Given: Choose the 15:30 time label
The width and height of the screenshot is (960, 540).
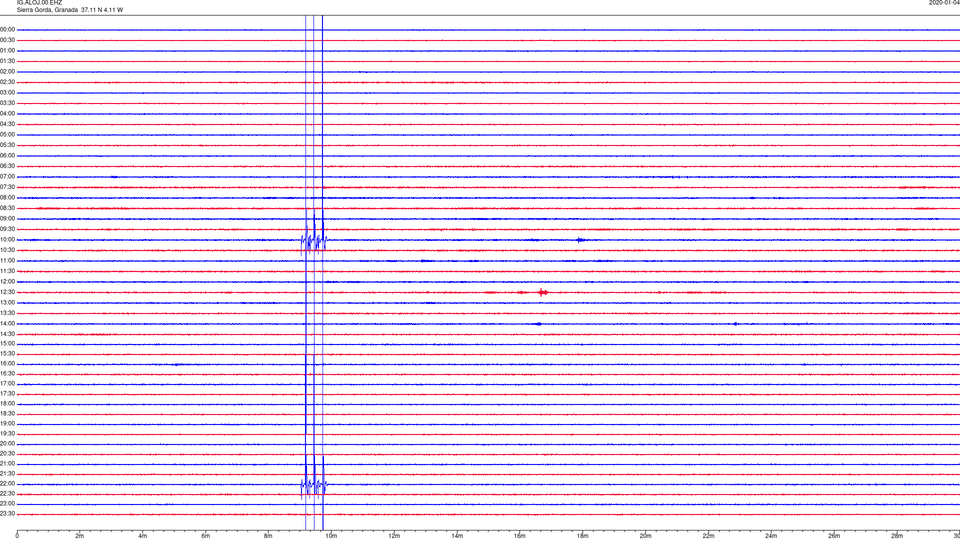Looking at the screenshot, I should point(7,354).
